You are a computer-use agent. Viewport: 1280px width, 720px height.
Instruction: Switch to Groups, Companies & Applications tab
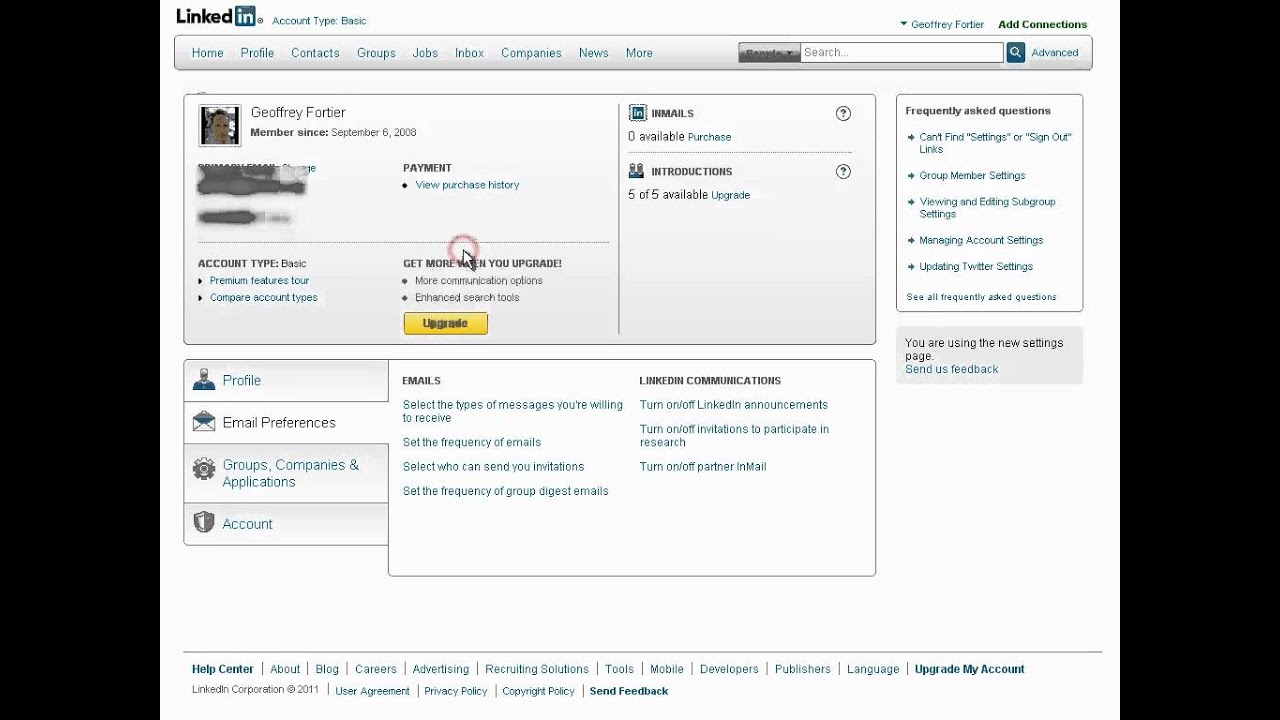click(286, 473)
